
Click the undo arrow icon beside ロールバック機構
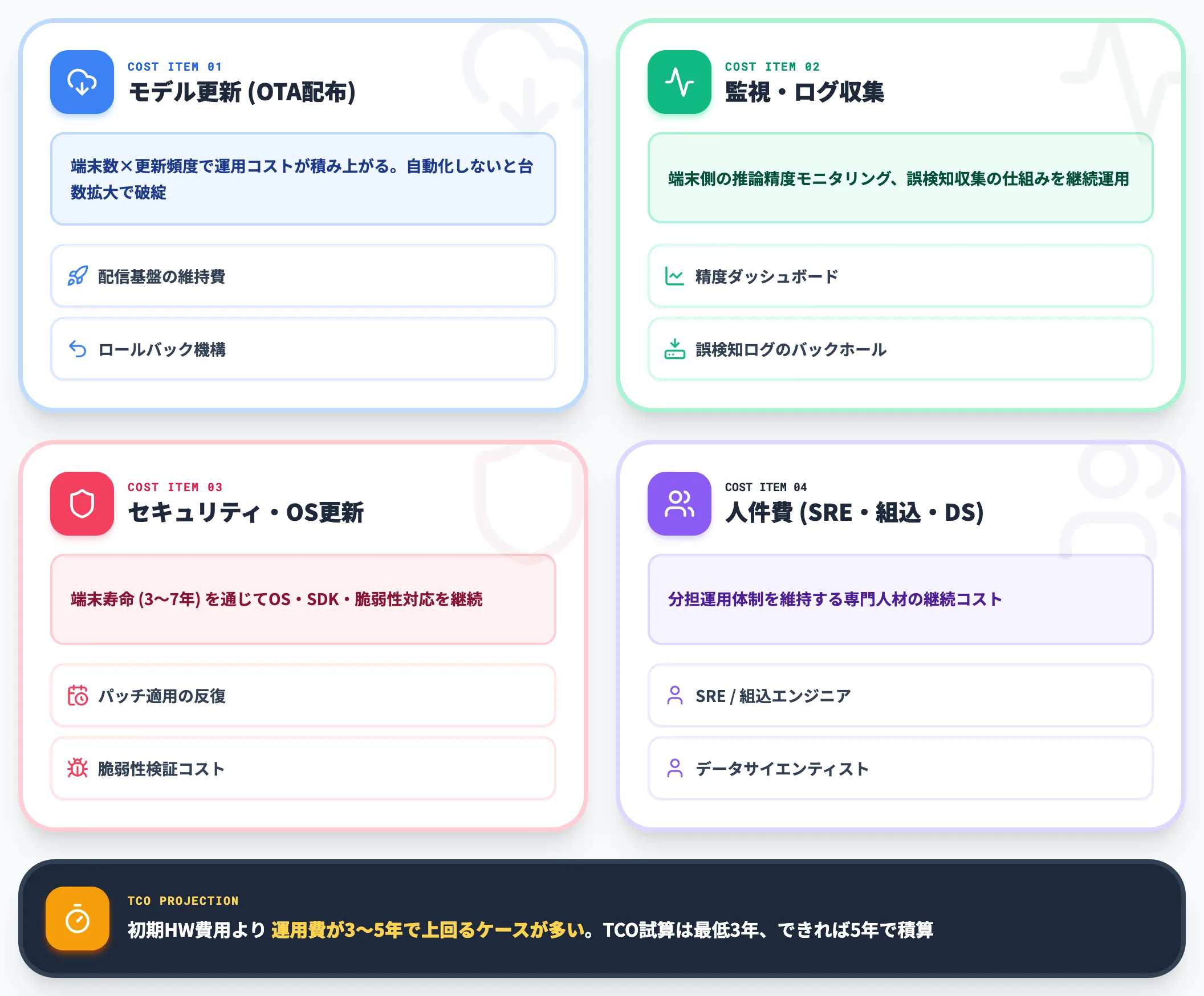click(x=78, y=349)
